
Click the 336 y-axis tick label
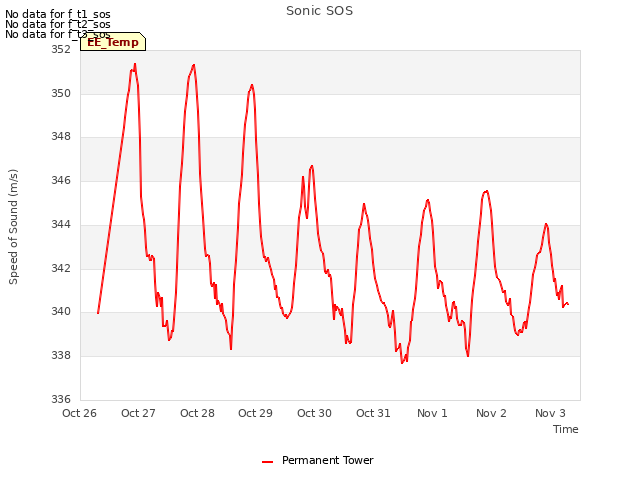click(x=61, y=399)
